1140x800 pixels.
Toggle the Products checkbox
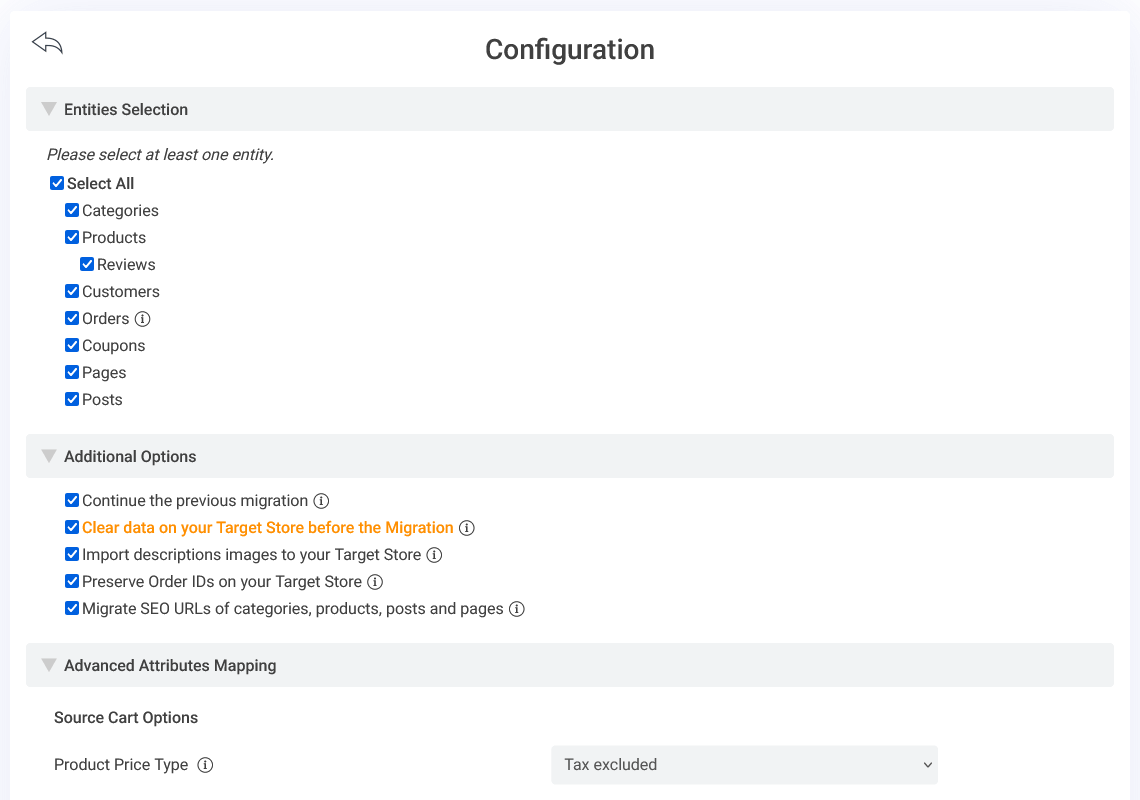(72, 237)
